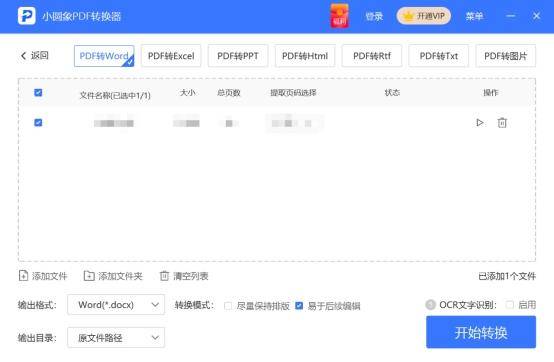The image size is (554, 362).
Task: Click the 添加文件 button
Action: (x=43, y=276)
